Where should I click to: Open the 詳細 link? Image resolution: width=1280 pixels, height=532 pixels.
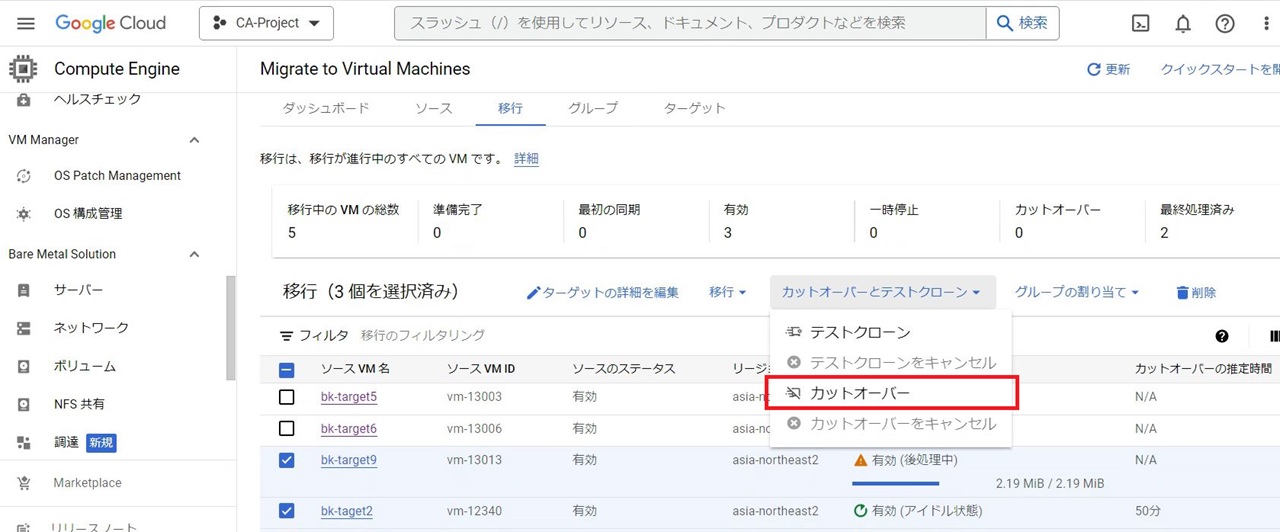[x=527, y=159]
